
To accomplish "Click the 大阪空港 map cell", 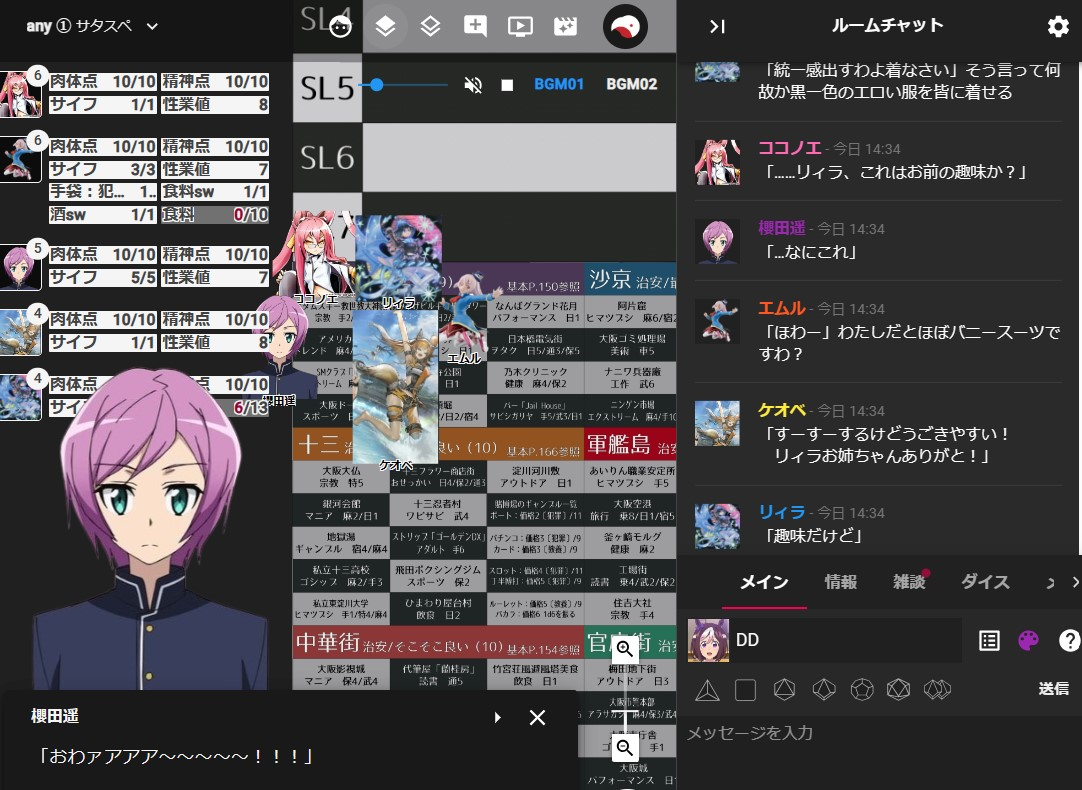I will click(630, 510).
